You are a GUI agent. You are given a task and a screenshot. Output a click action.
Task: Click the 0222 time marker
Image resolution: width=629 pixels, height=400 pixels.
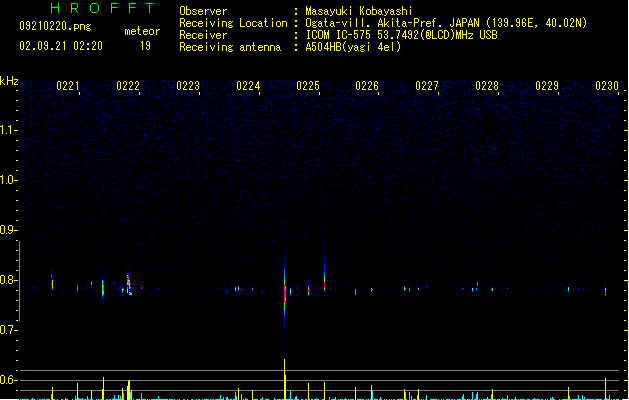pos(128,86)
